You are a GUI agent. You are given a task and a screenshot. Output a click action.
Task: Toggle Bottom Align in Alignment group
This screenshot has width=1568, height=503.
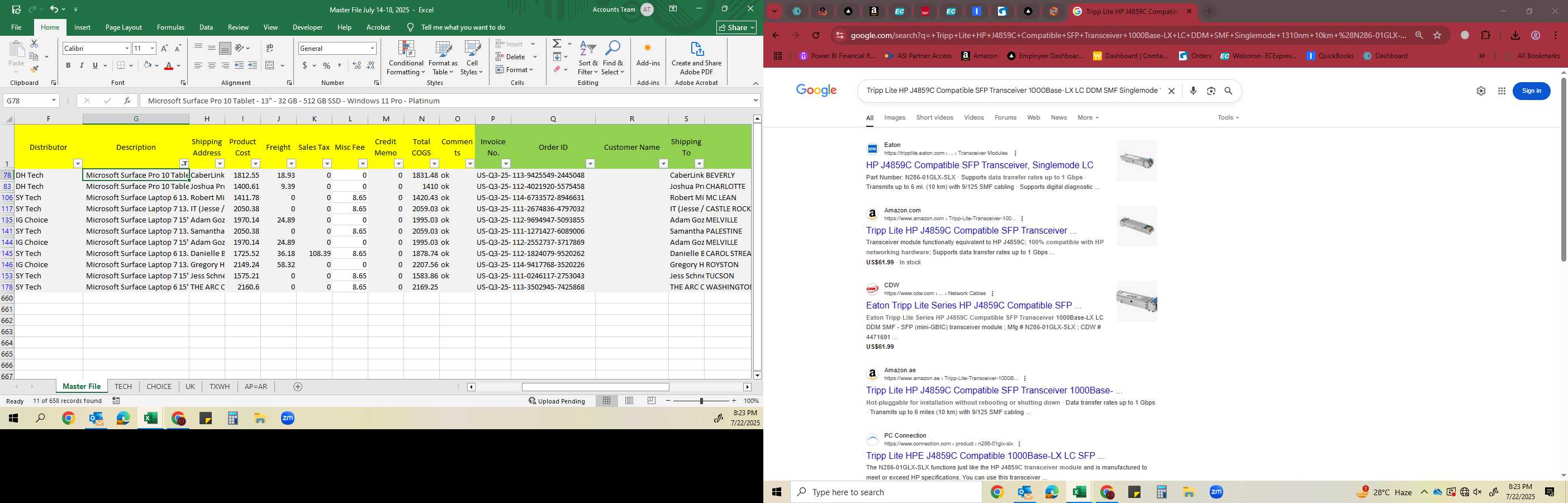225,48
